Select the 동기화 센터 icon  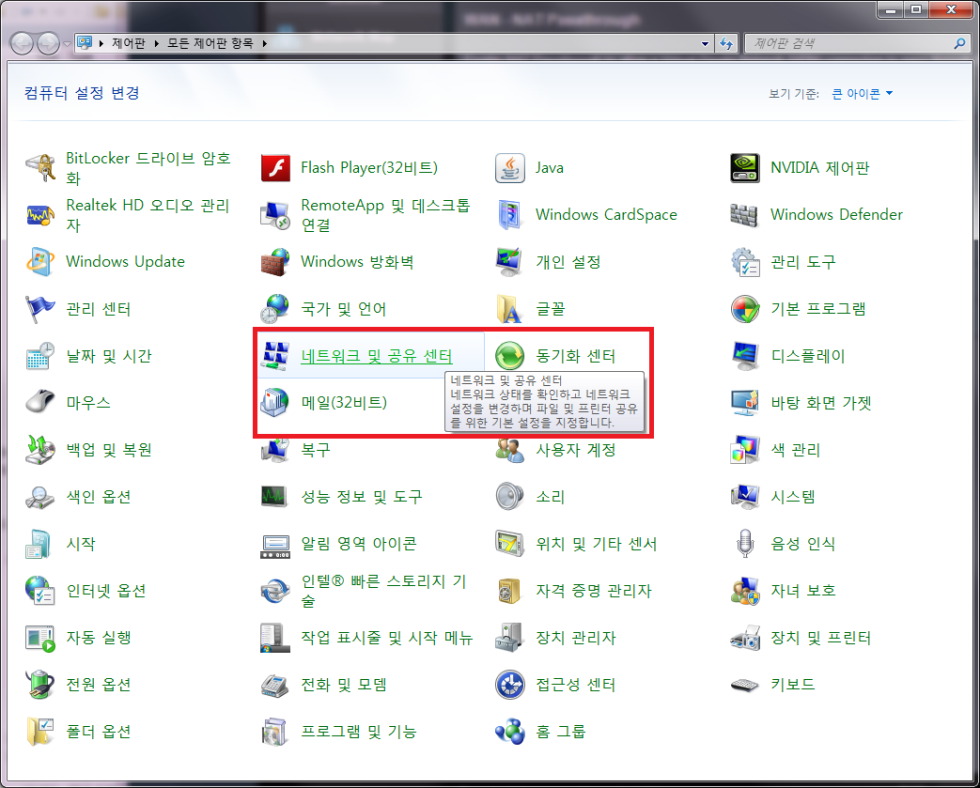(x=510, y=356)
